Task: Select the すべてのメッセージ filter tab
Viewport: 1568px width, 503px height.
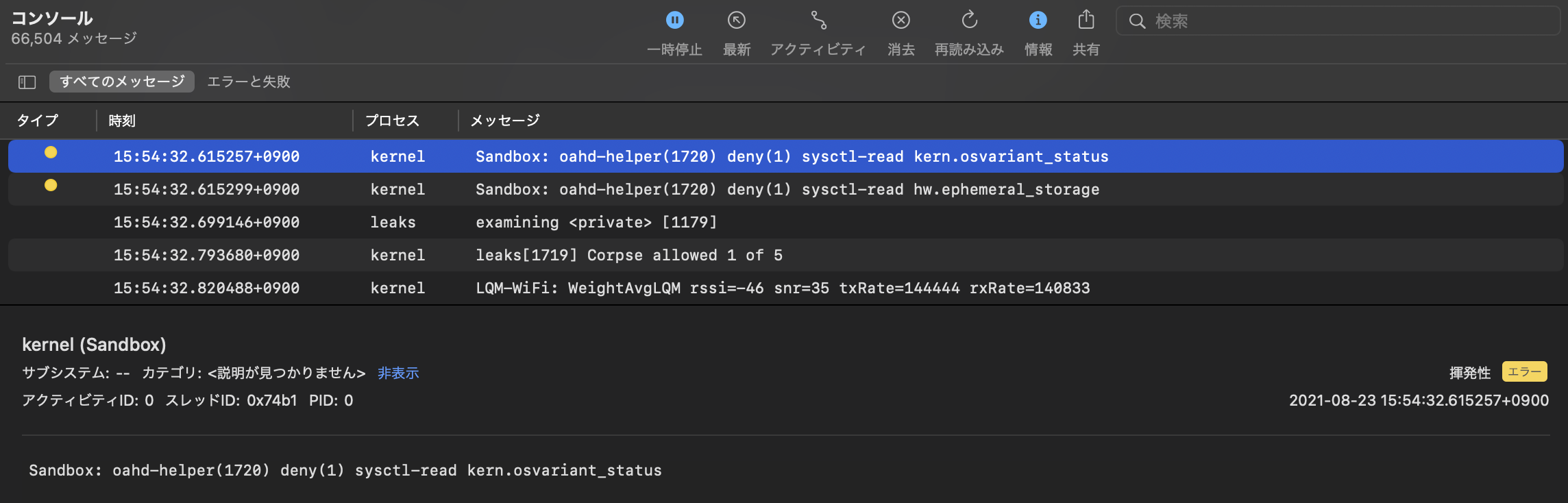Action: click(x=122, y=82)
